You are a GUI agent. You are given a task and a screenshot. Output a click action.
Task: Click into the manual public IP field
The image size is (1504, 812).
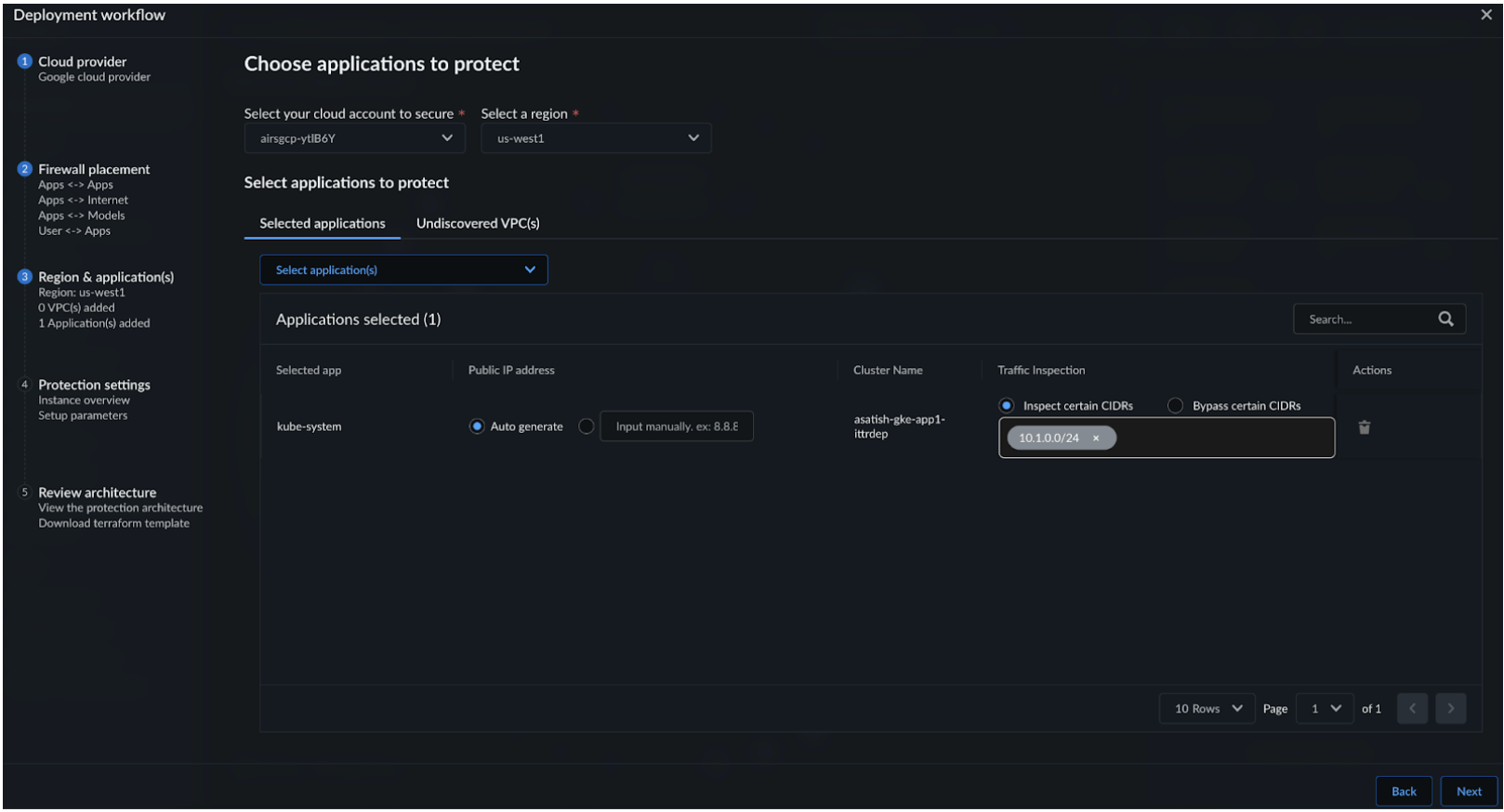click(x=676, y=426)
